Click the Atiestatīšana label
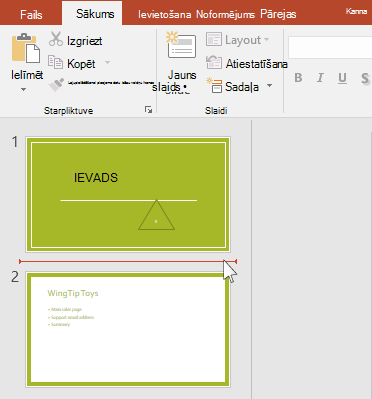 point(257,64)
